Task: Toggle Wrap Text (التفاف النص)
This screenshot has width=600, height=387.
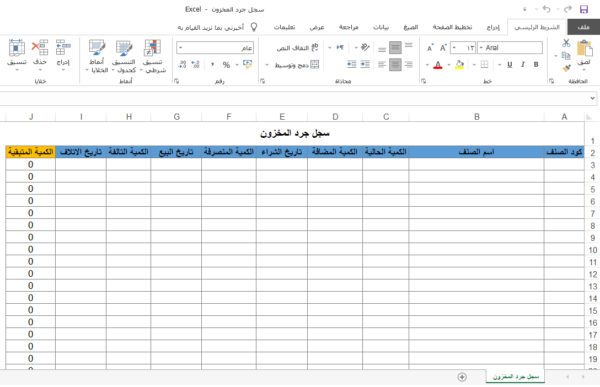Action: click(x=297, y=48)
